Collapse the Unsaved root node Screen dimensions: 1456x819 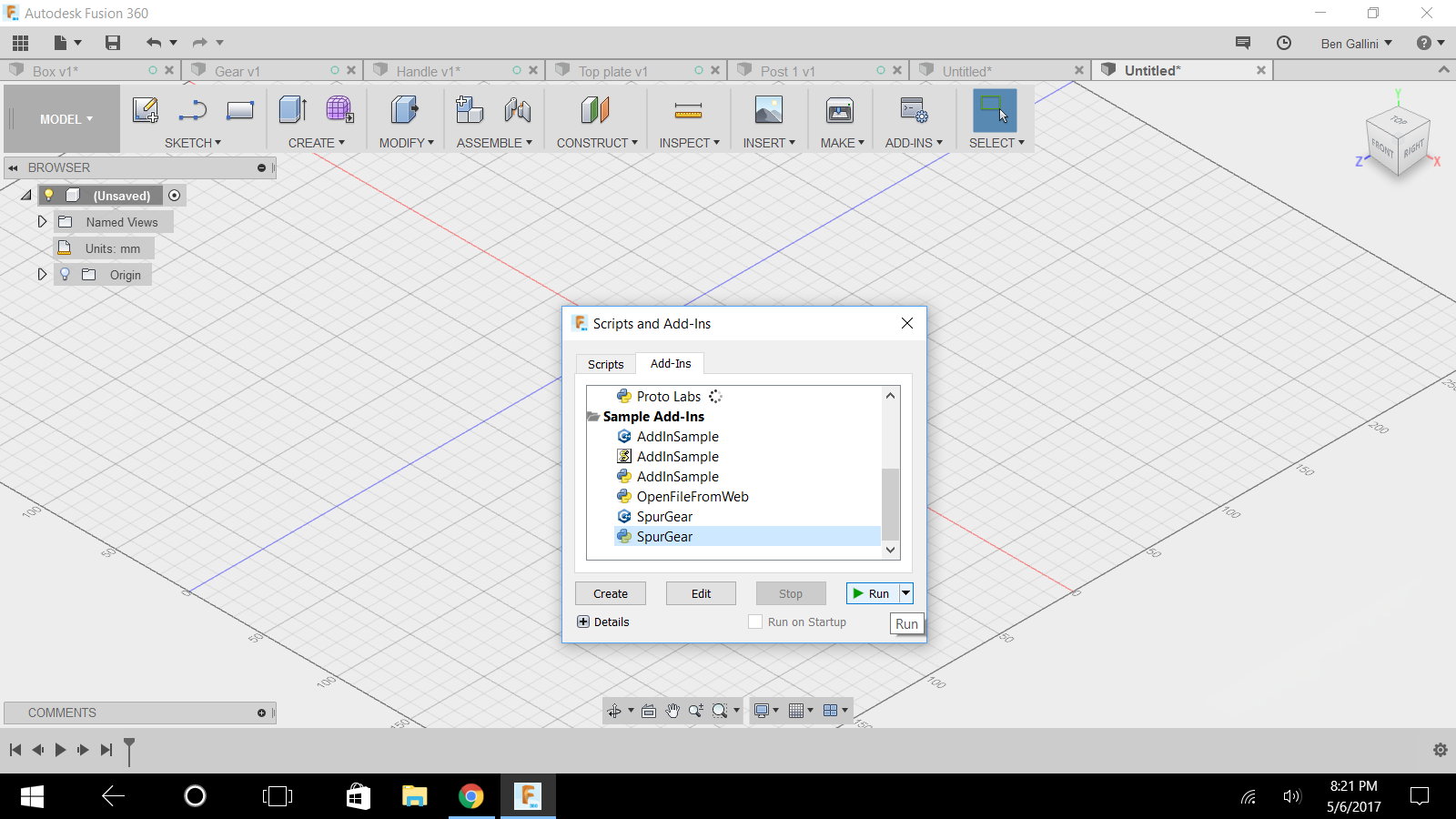tap(26, 195)
